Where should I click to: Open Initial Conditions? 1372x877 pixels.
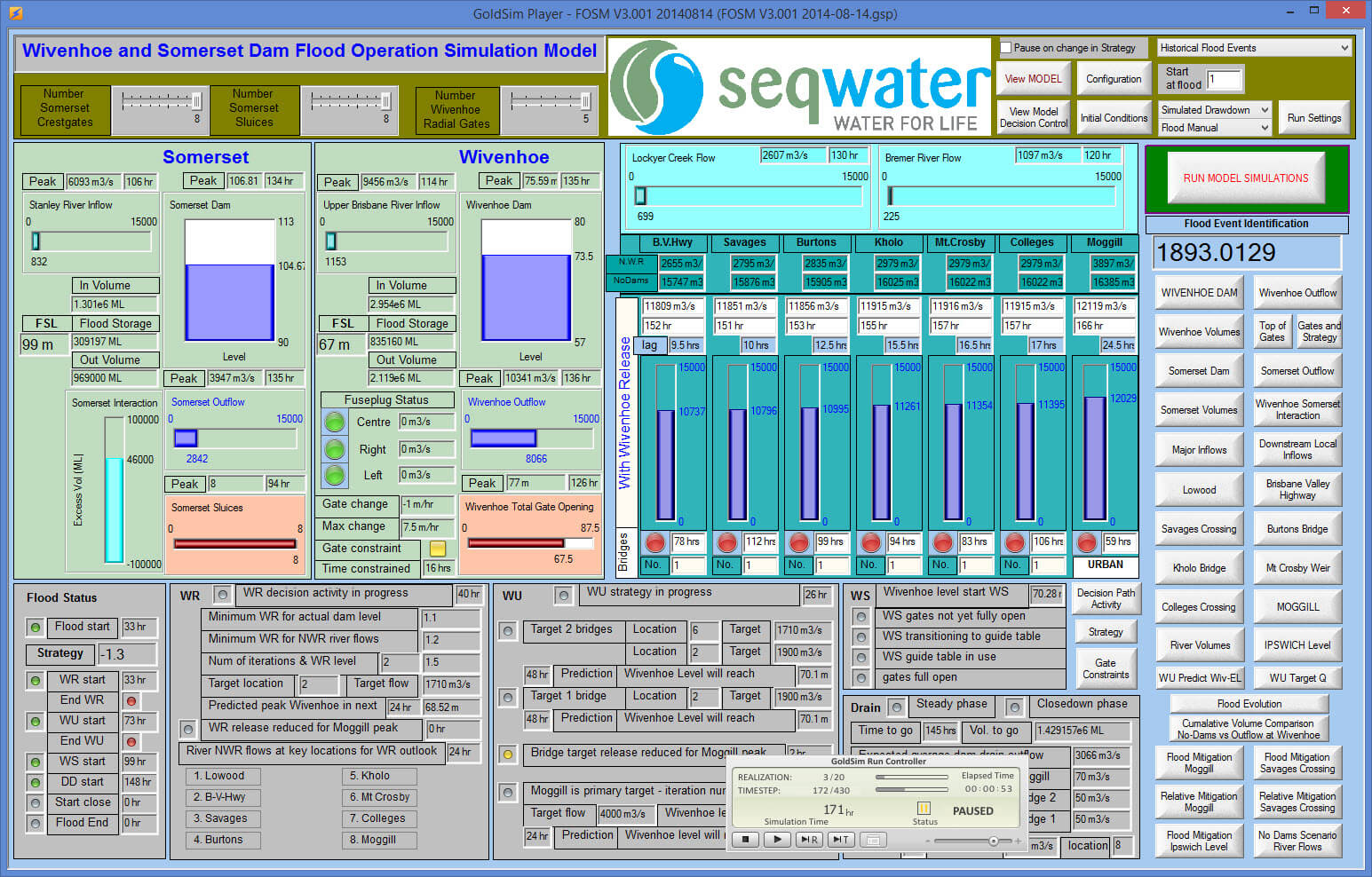pyautogui.click(x=1114, y=118)
